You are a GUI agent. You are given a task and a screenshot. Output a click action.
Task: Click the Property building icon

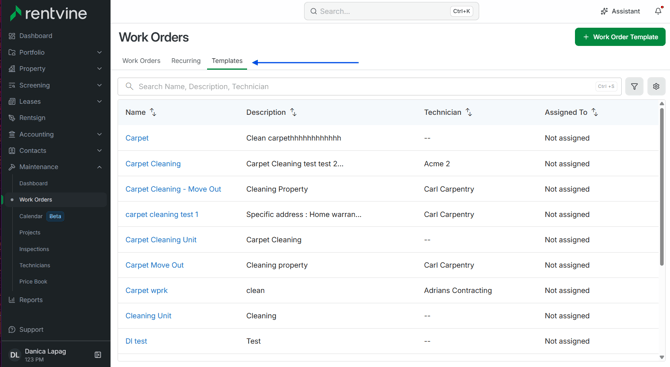[x=12, y=68]
